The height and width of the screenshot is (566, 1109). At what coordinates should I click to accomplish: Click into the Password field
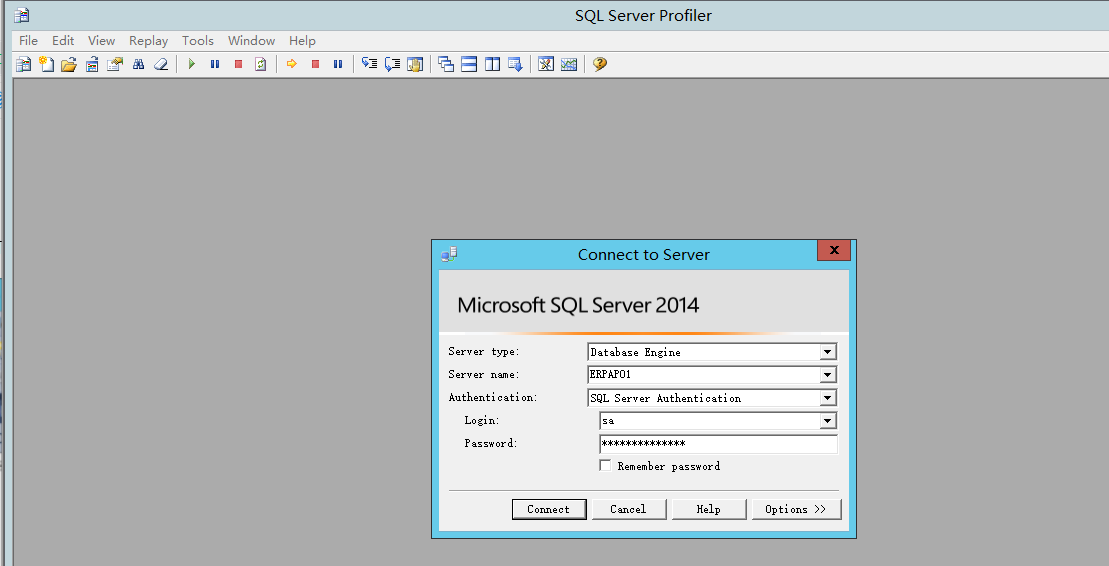[x=718, y=444]
